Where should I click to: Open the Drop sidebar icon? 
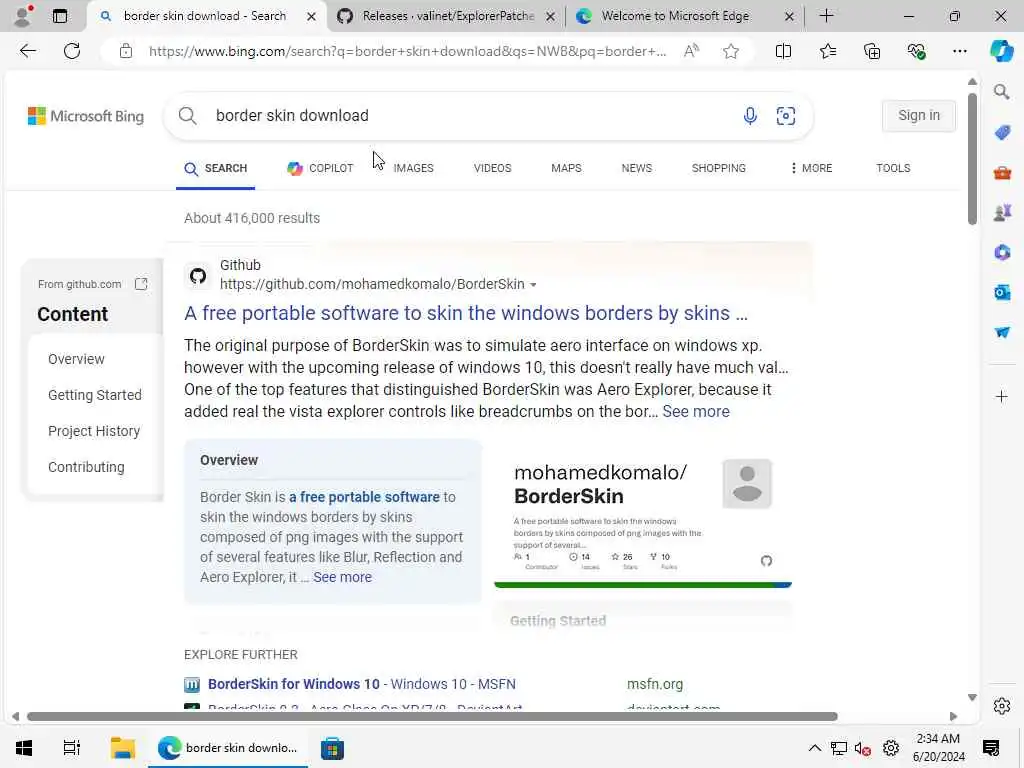point(1002,332)
